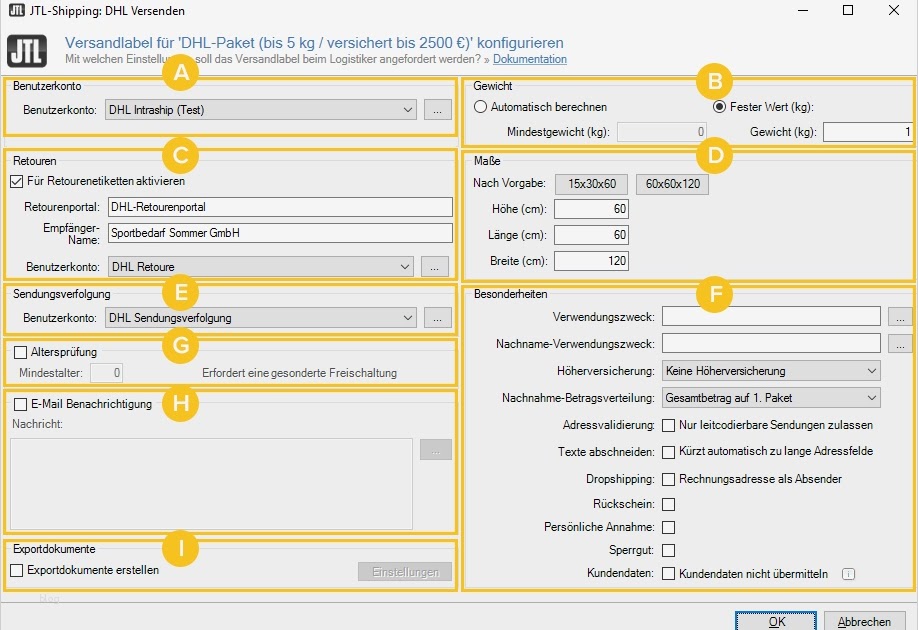The height and width of the screenshot is (630, 918).
Task: Click the Breite (cm) field
Action: (x=591, y=261)
